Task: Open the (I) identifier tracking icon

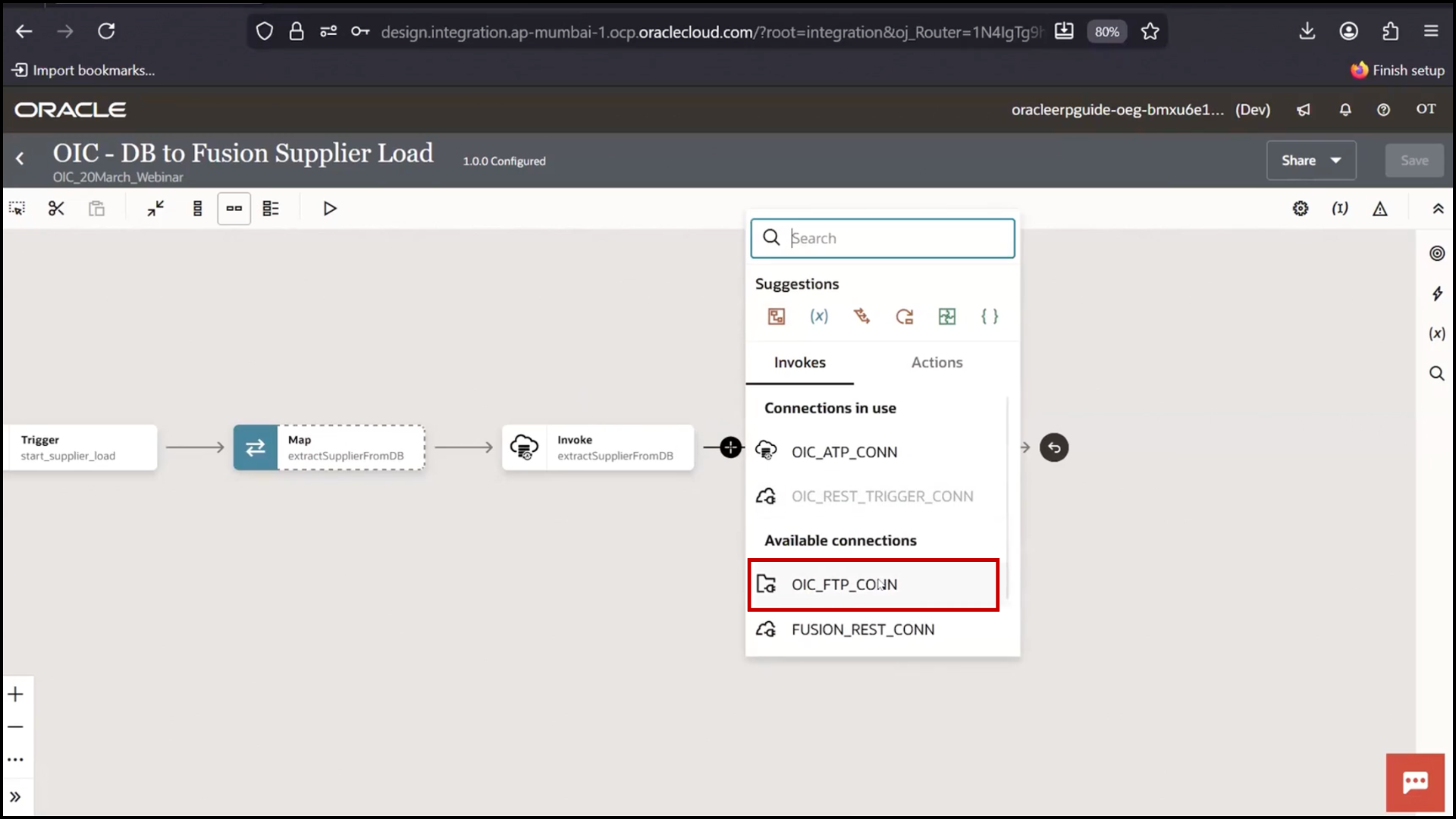Action: [x=1340, y=209]
